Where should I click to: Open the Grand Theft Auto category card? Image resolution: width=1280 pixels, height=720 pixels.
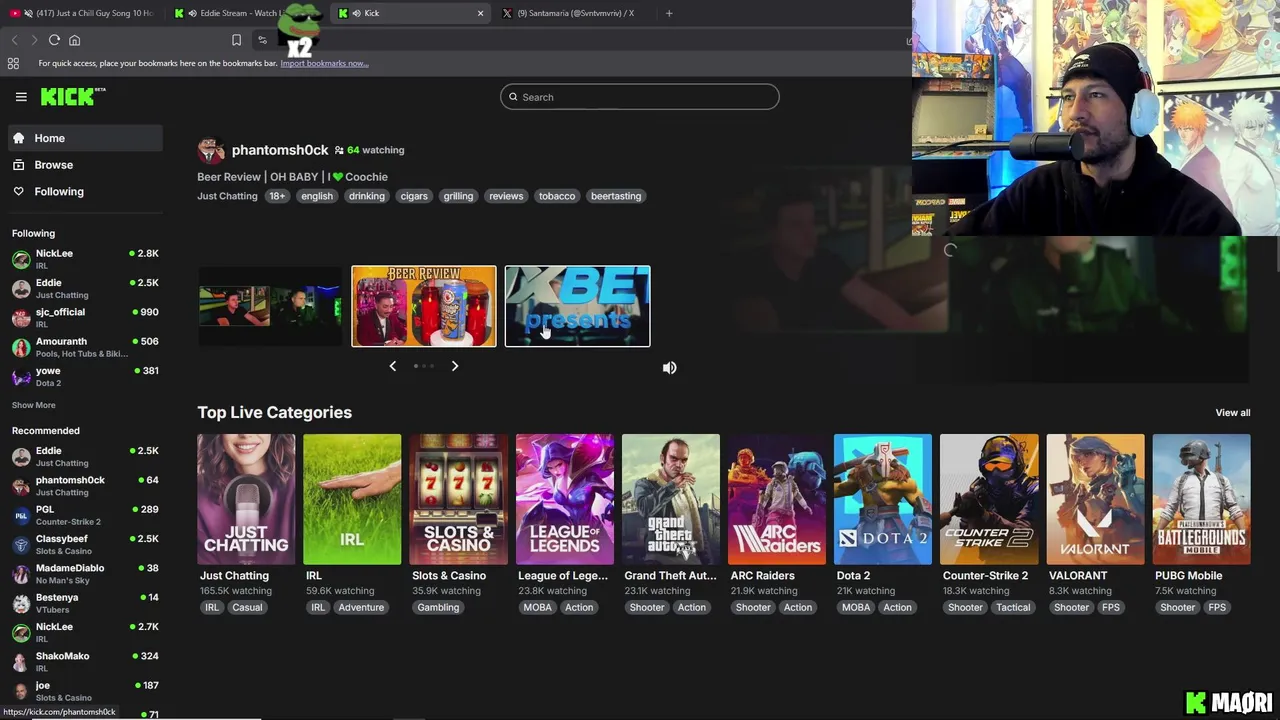[x=671, y=499]
